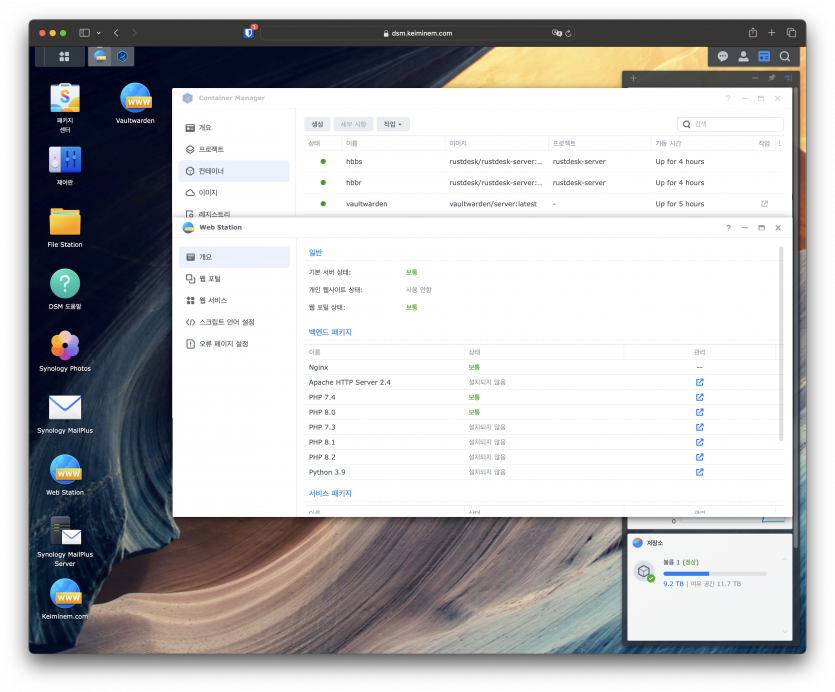835x692 pixels.
Task: Expand the 작업 dropdown in Container Manager
Action: click(x=392, y=124)
